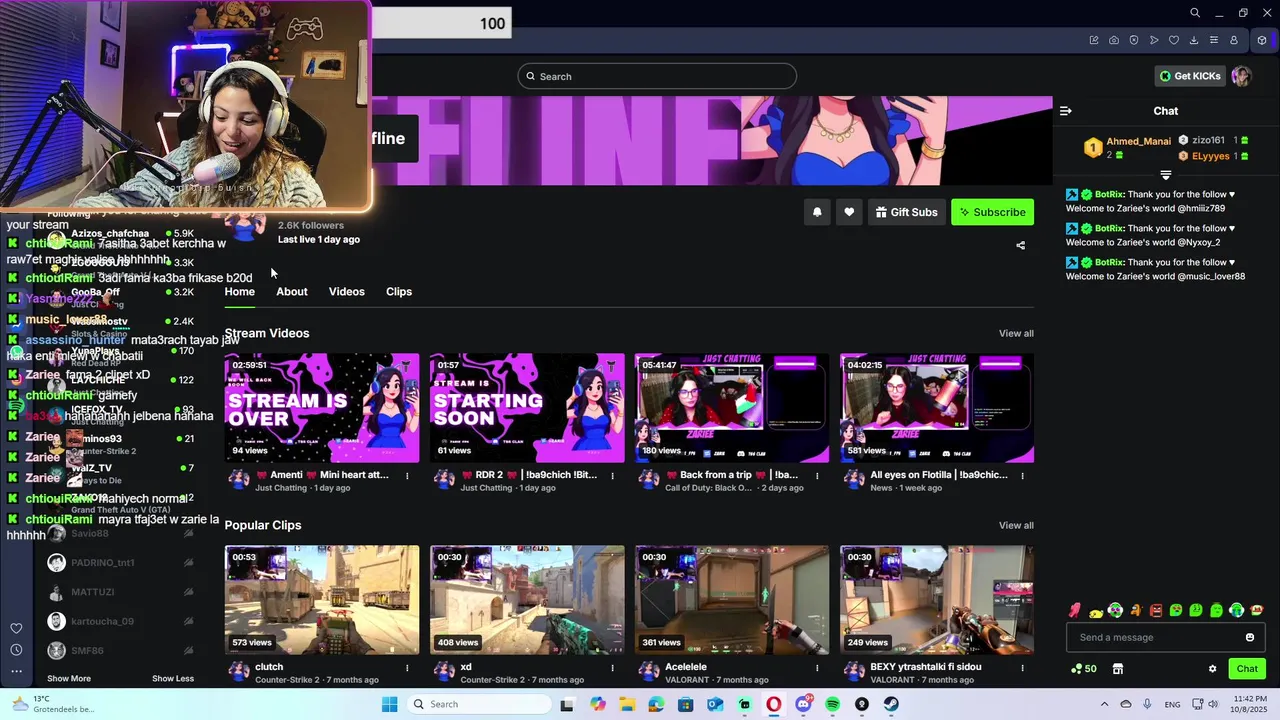Open options menu for Acelelele clip
This screenshot has height=720, width=1280.
(x=817, y=667)
